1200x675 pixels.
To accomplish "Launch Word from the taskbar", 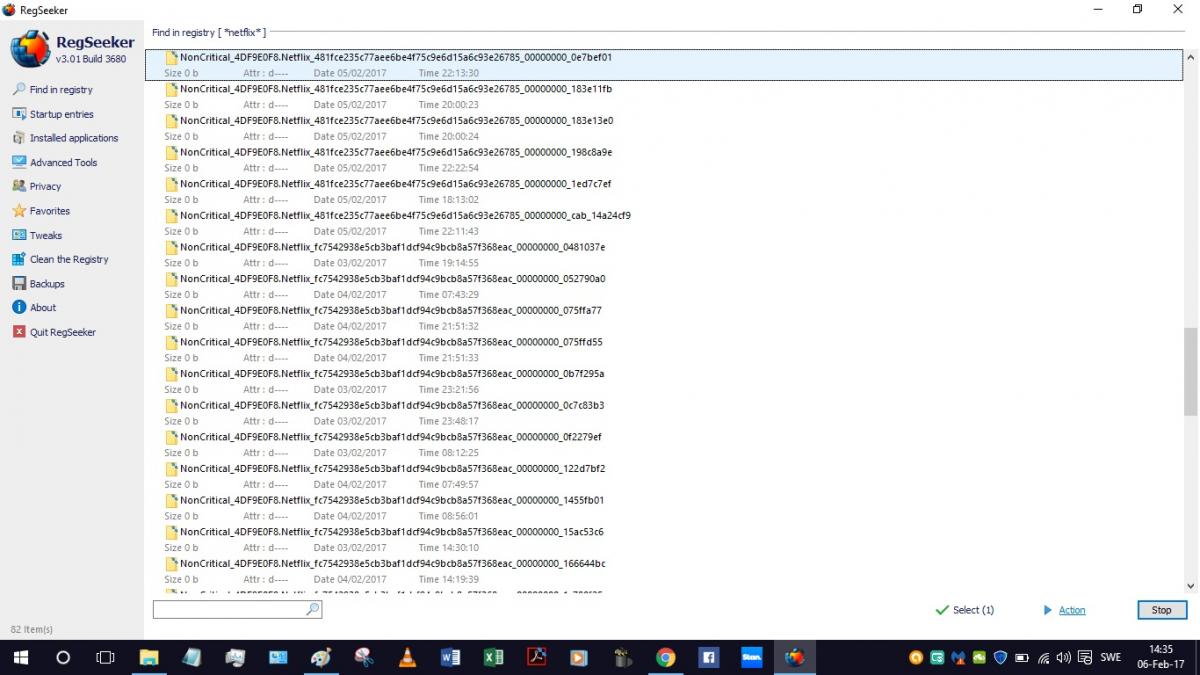I will point(450,658).
